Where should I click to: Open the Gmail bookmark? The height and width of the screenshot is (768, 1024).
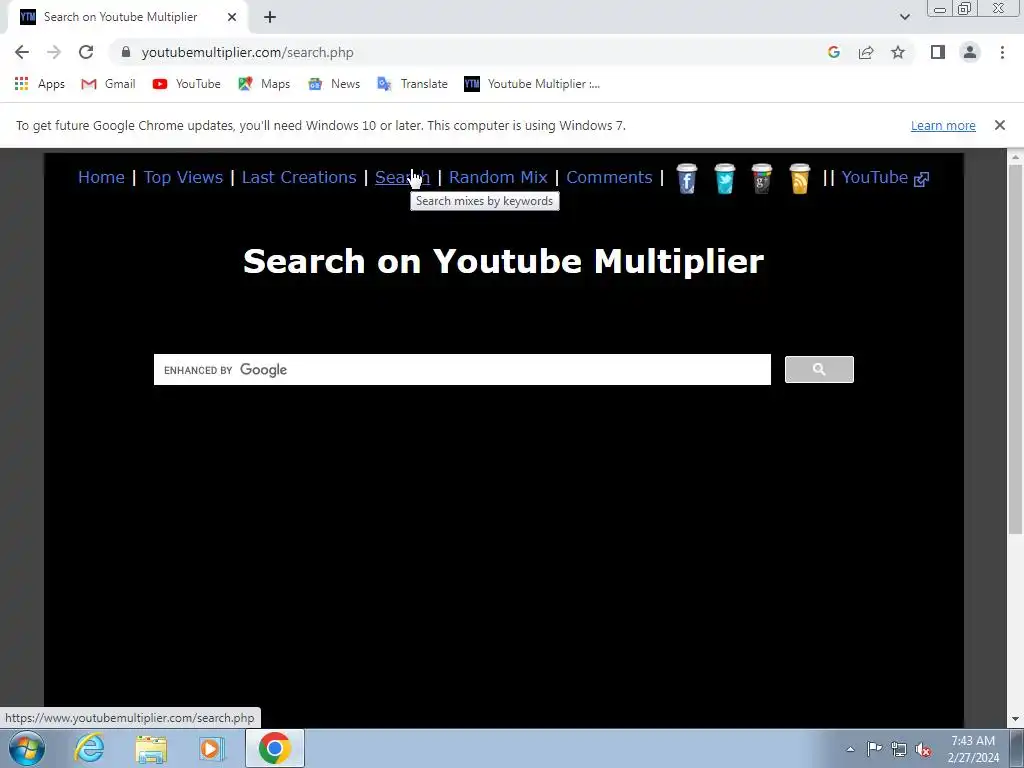(108, 84)
